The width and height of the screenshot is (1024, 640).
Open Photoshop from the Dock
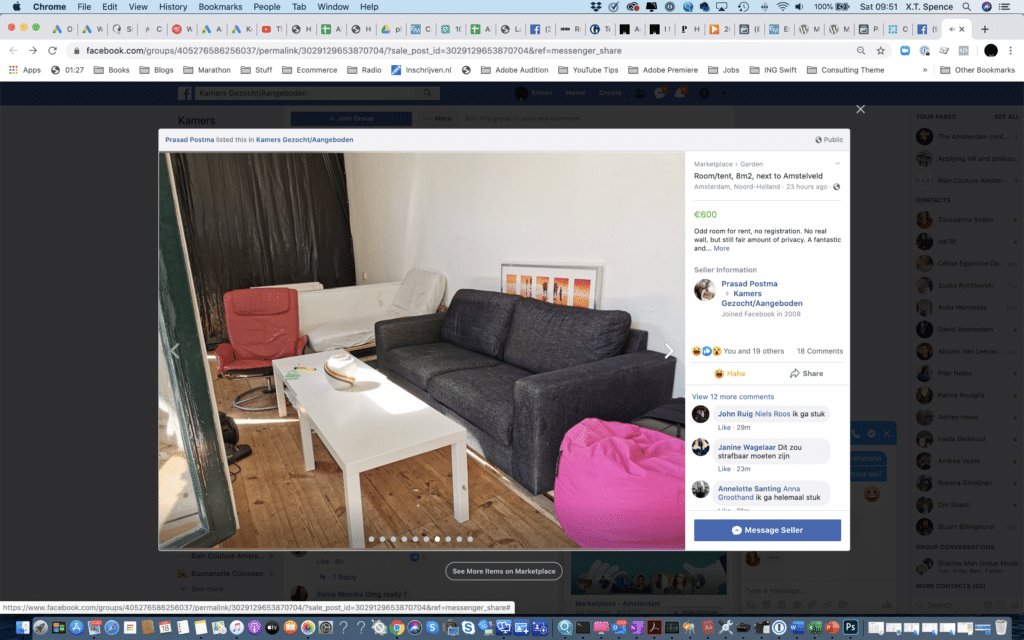pos(850,628)
